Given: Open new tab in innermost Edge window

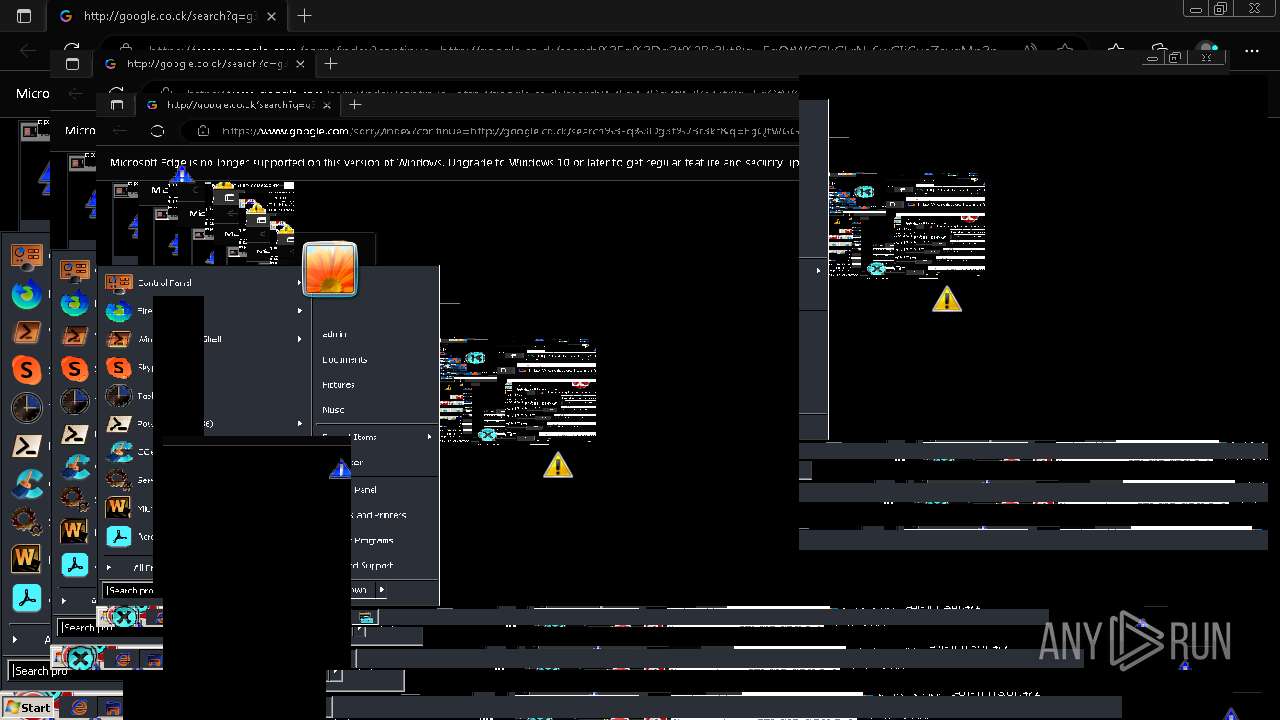Looking at the screenshot, I should (355, 104).
